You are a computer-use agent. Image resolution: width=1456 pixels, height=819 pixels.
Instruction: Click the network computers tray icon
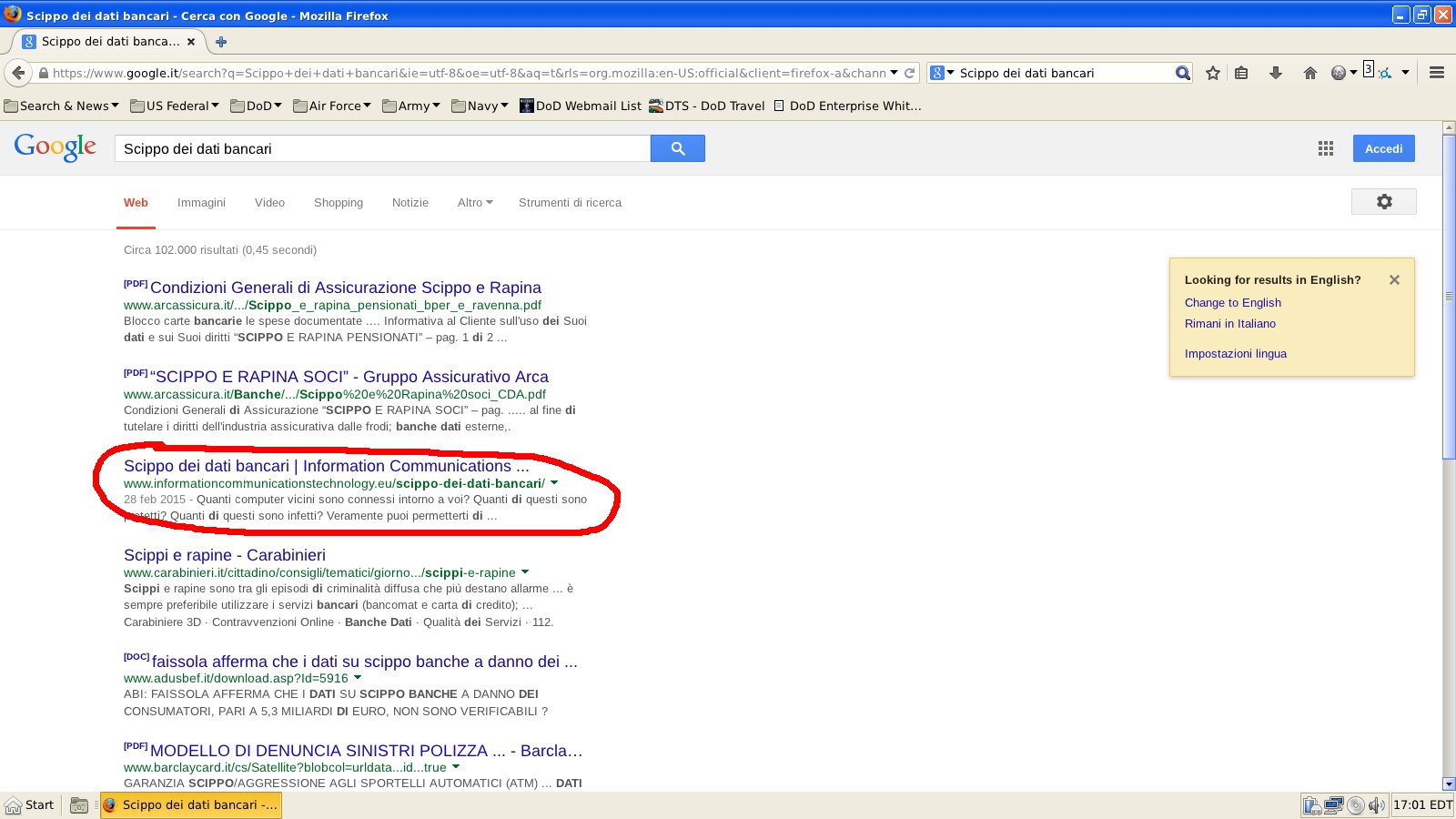point(1334,805)
